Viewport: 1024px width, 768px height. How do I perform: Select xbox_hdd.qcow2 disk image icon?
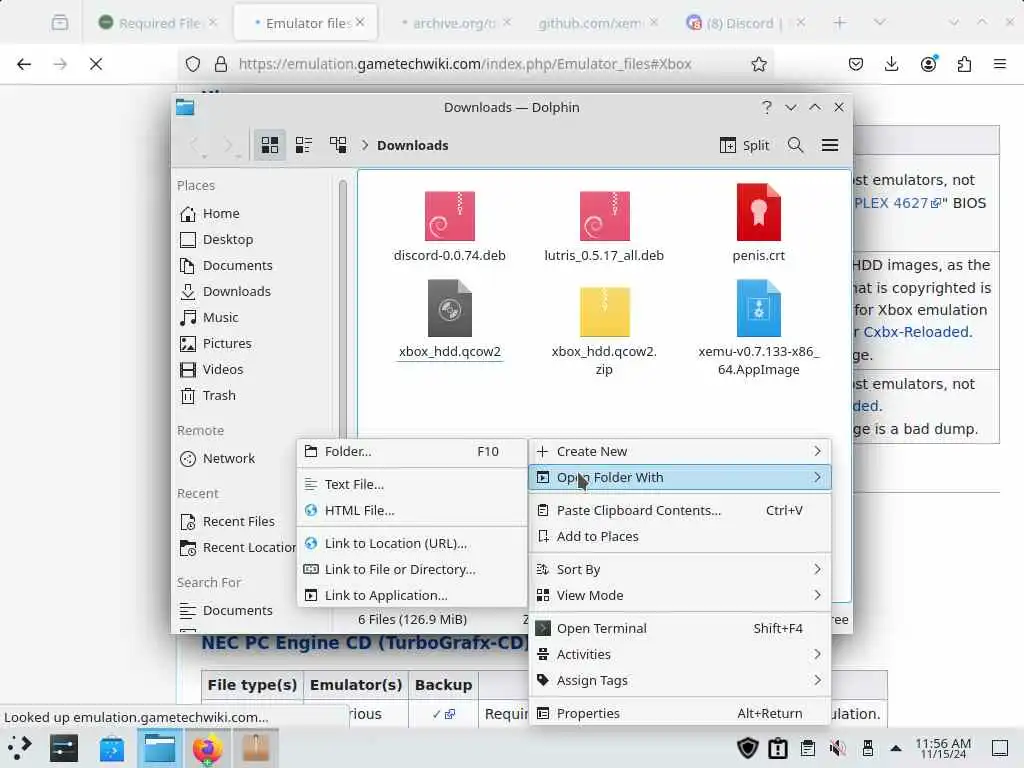[449, 308]
